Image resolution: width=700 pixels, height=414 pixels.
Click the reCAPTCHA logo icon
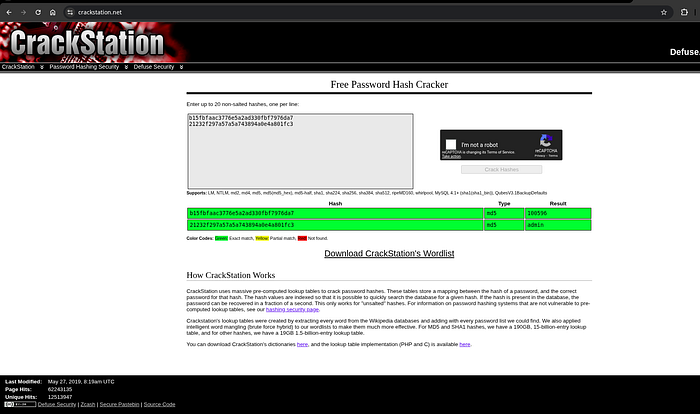(546, 141)
